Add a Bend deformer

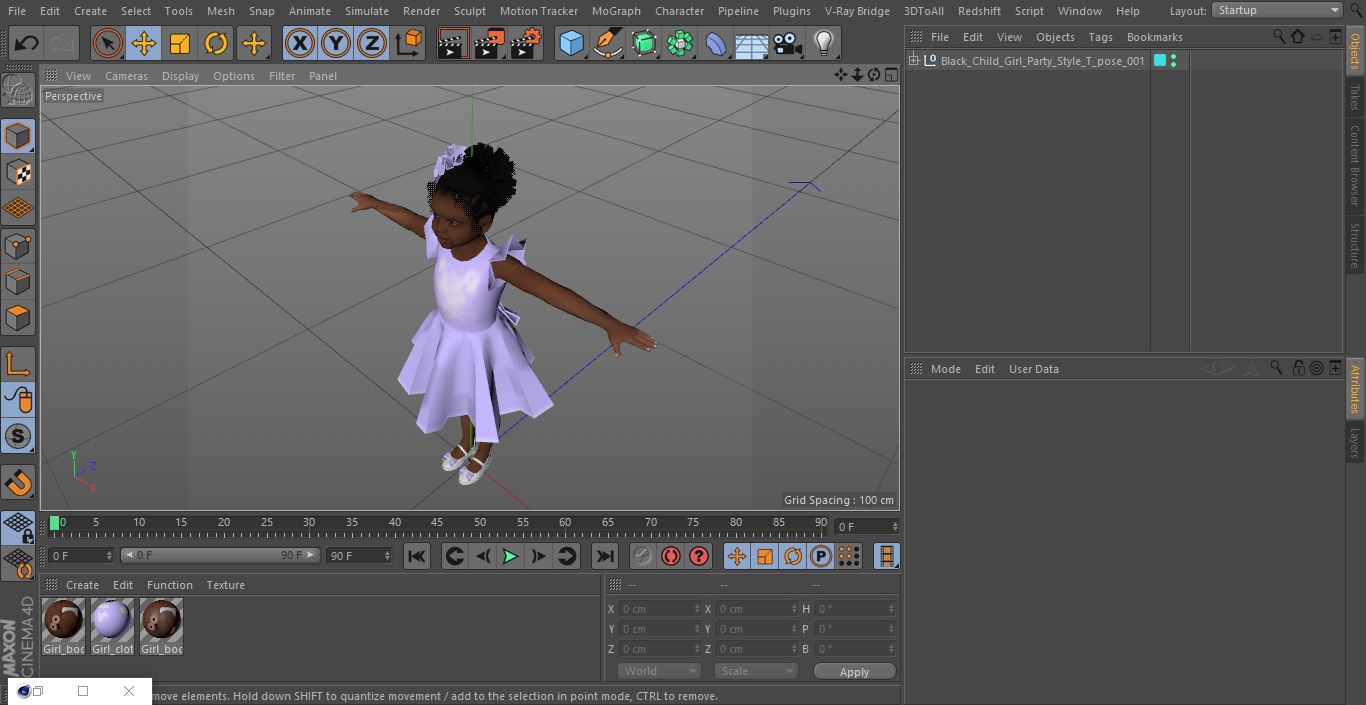716,43
